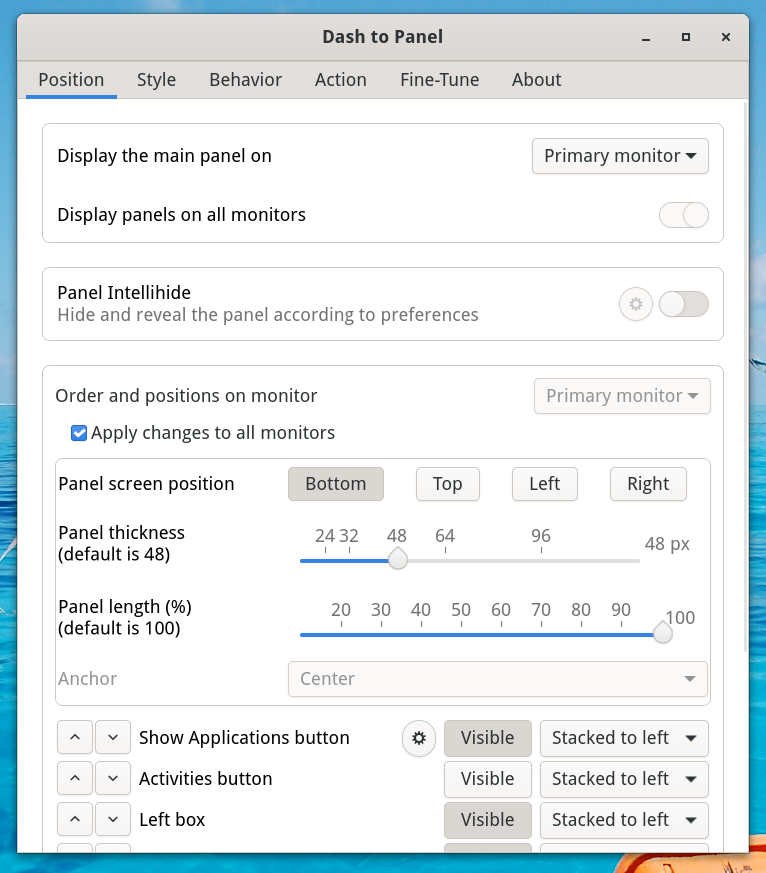Viewport: 766px width, 873px height.
Task: Switch to the Position tab
Action: pyautogui.click(x=71, y=80)
